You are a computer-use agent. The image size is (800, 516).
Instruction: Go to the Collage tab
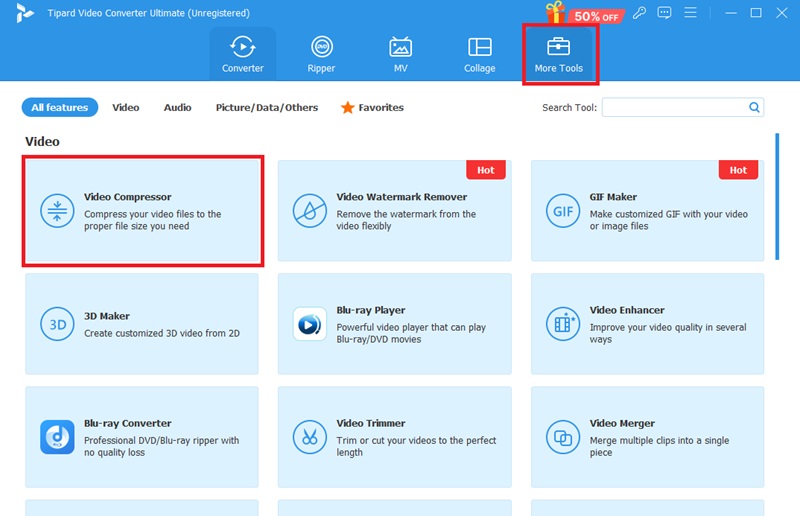[480, 54]
